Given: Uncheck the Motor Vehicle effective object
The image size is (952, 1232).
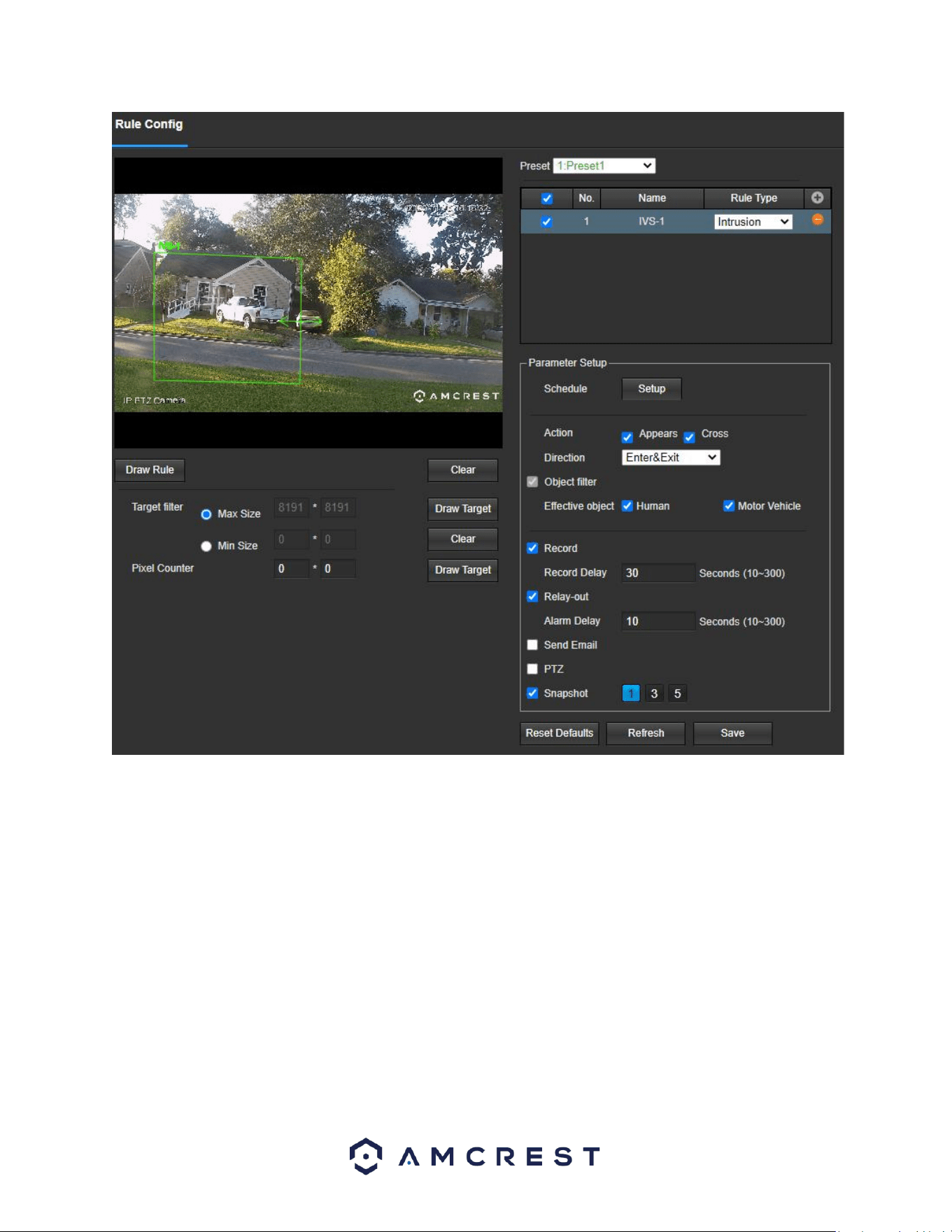Looking at the screenshot, I should 728,506.
